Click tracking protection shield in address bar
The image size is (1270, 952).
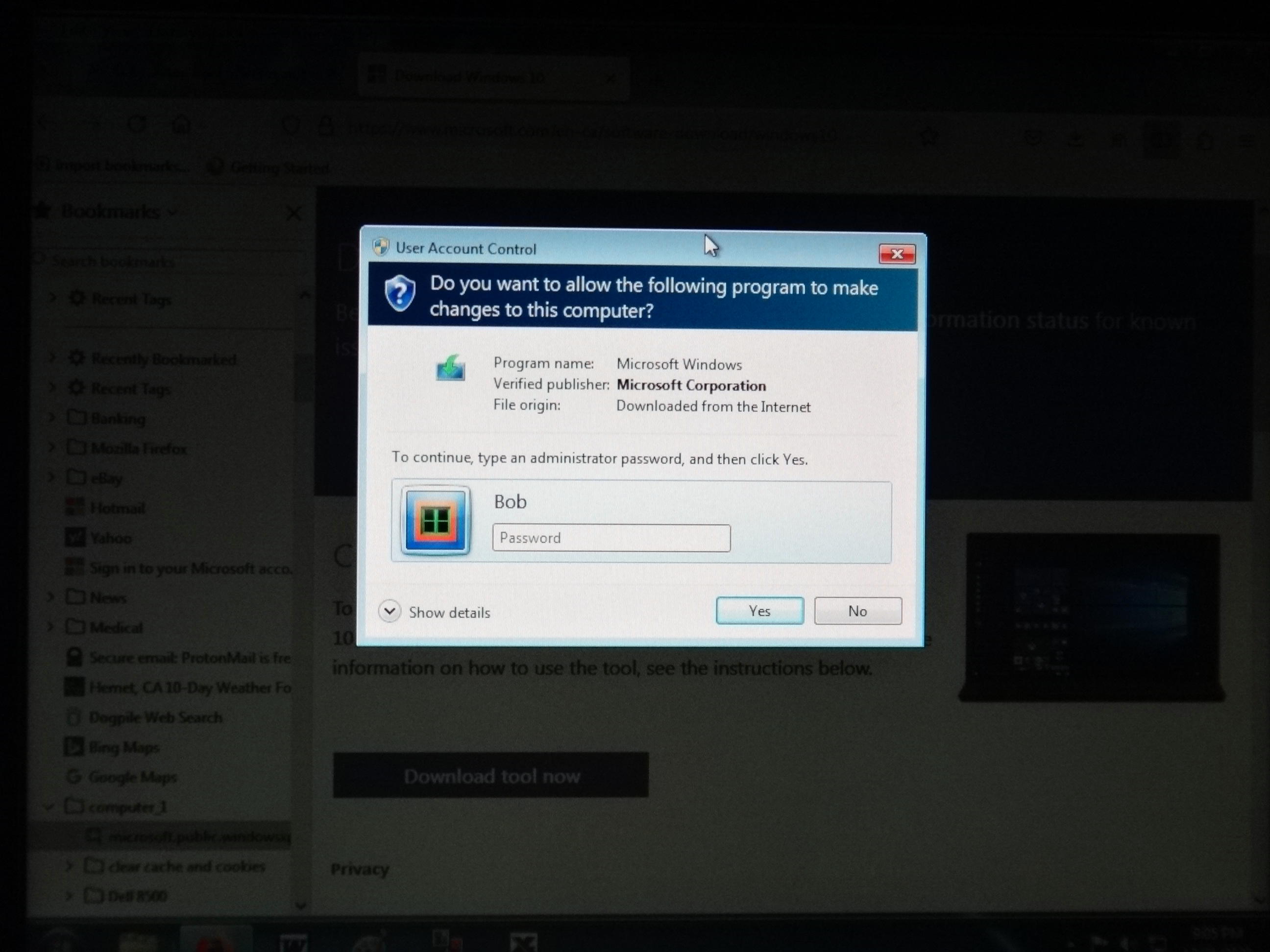coord(291,126)
